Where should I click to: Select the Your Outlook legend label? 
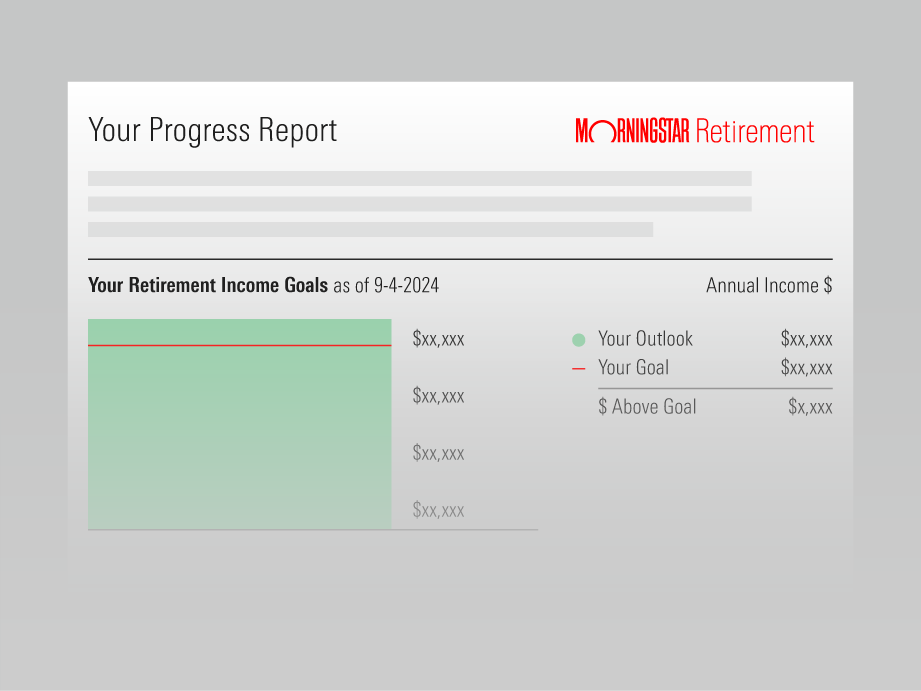[x=645, y=339]
